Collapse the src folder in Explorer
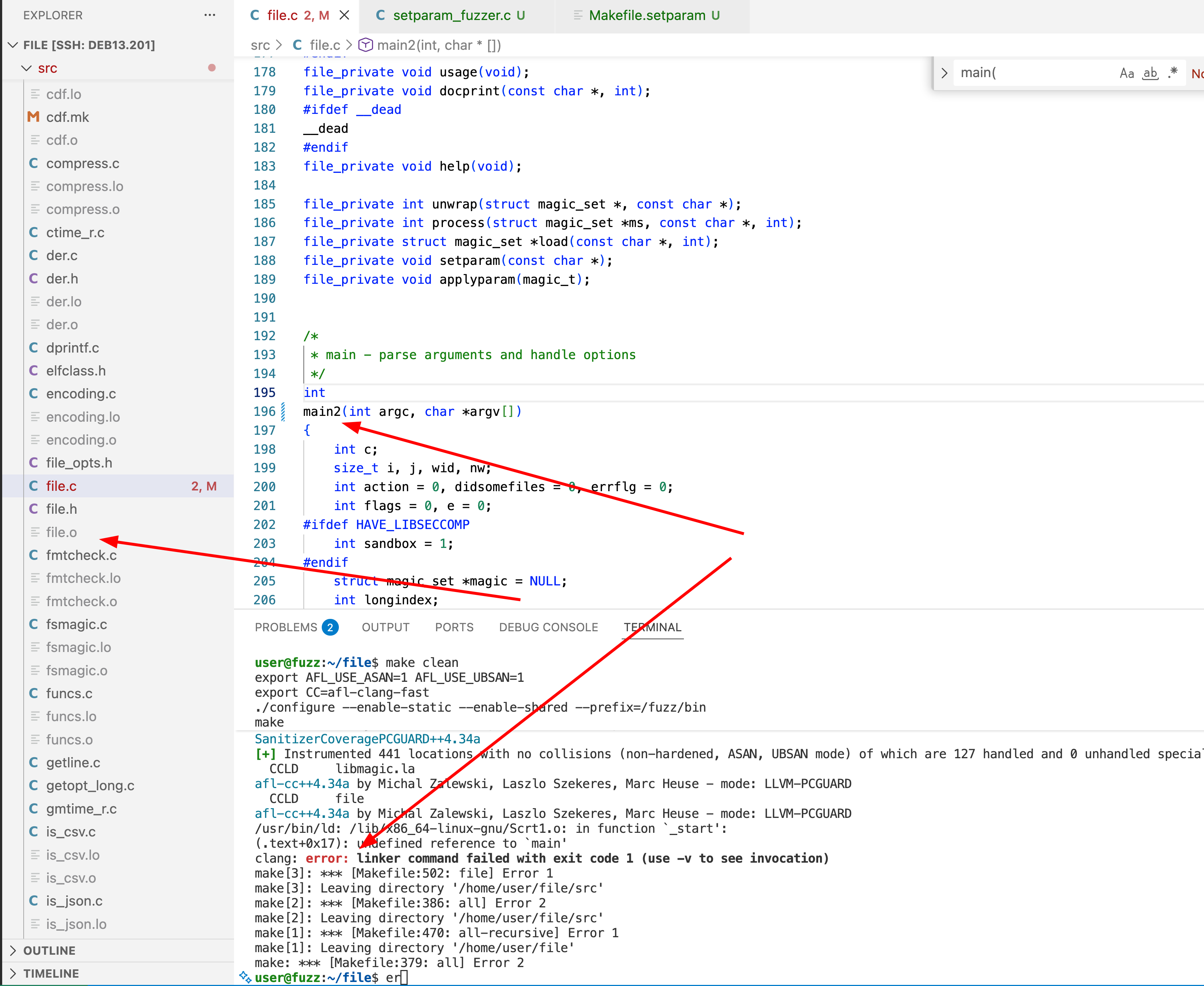The image size is (1204, 986). pyautogui.click(x=26, y=68)
